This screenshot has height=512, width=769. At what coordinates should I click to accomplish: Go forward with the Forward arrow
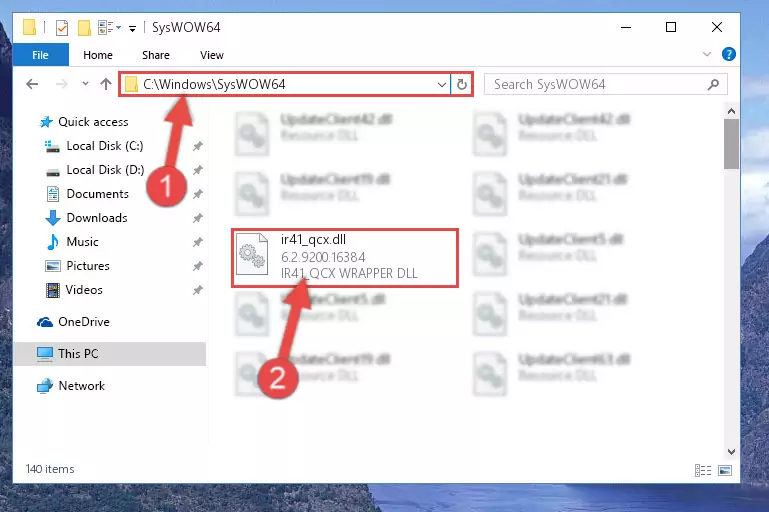point(62,84)
